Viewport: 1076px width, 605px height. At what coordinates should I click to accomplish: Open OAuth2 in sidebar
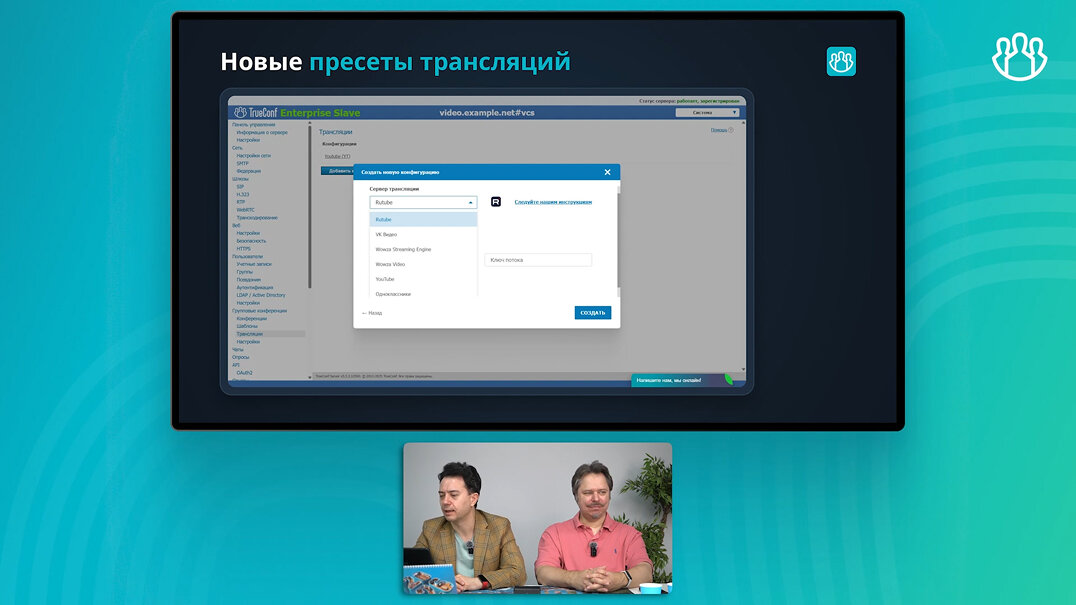click(x=244, y=372)
